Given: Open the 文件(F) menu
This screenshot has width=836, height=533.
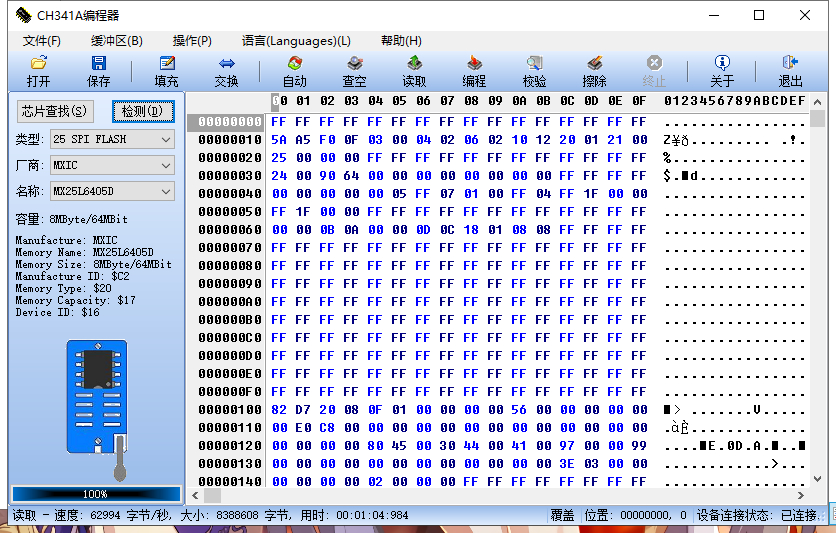Looking at the screenshot, I should pyautogui.click(x=42, y=41).
